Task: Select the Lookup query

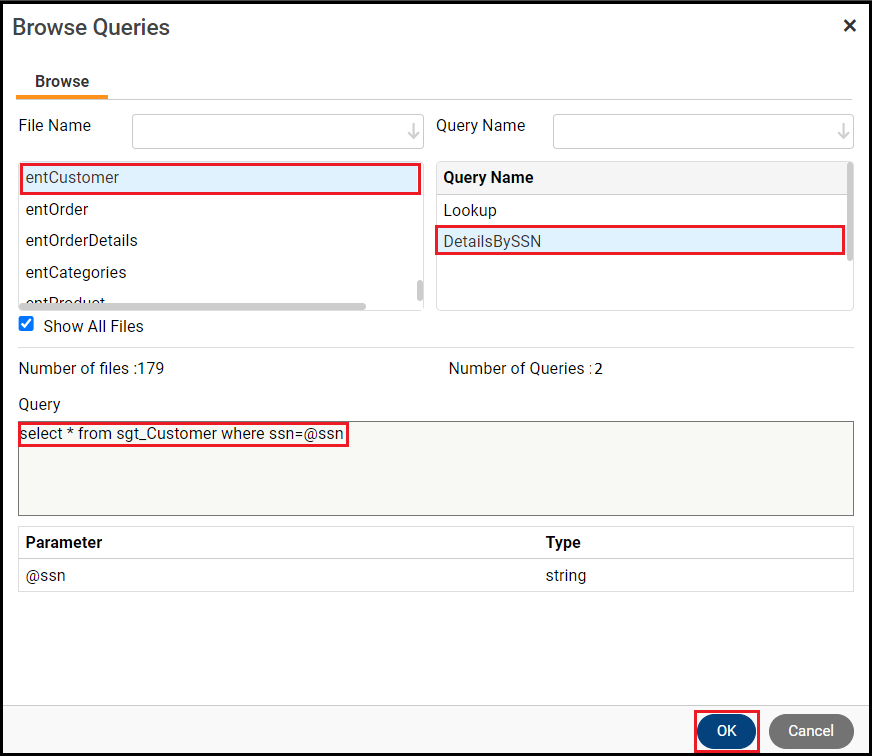Action: click(470, 211)
